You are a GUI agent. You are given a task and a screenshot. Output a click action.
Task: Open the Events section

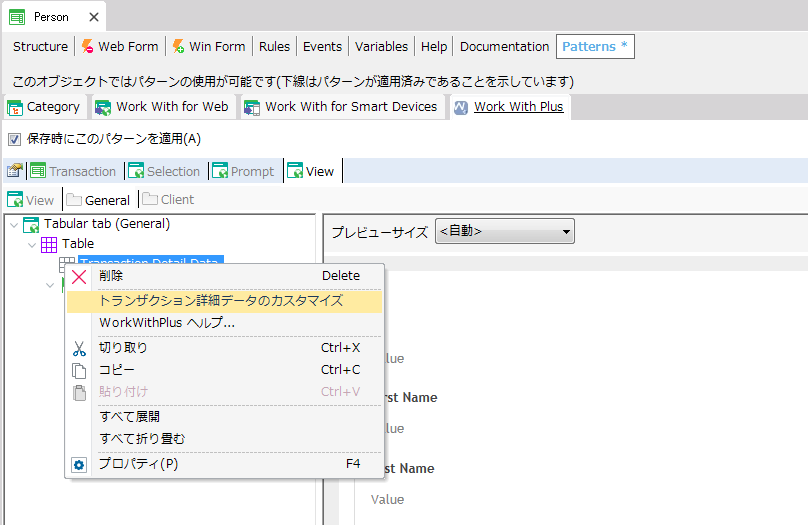click(322, 46)
